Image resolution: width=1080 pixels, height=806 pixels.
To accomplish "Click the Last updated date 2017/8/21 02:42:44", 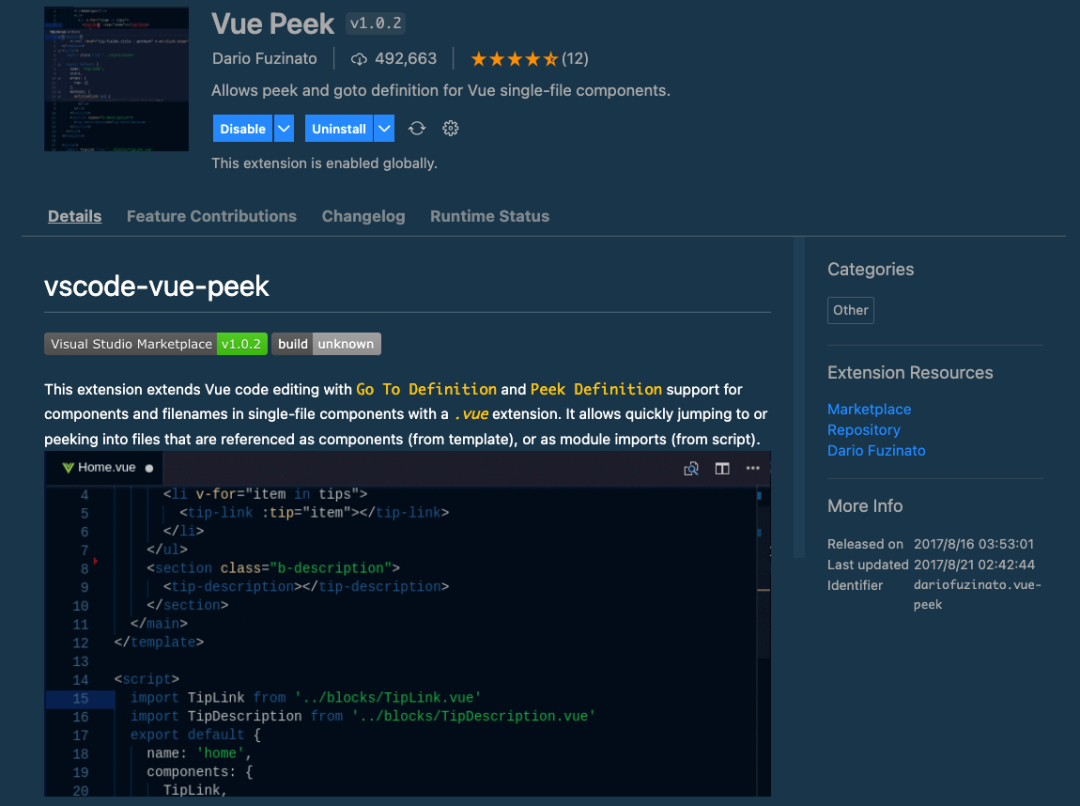I will (x=975, y=565).
